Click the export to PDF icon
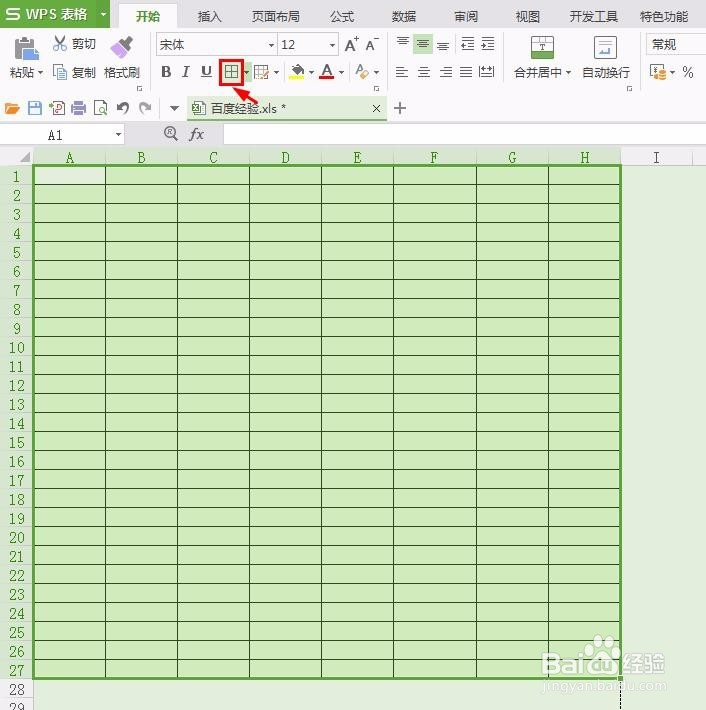Image resolution: width=706 pixels, height=710 pixels. (x=57, y=108)
